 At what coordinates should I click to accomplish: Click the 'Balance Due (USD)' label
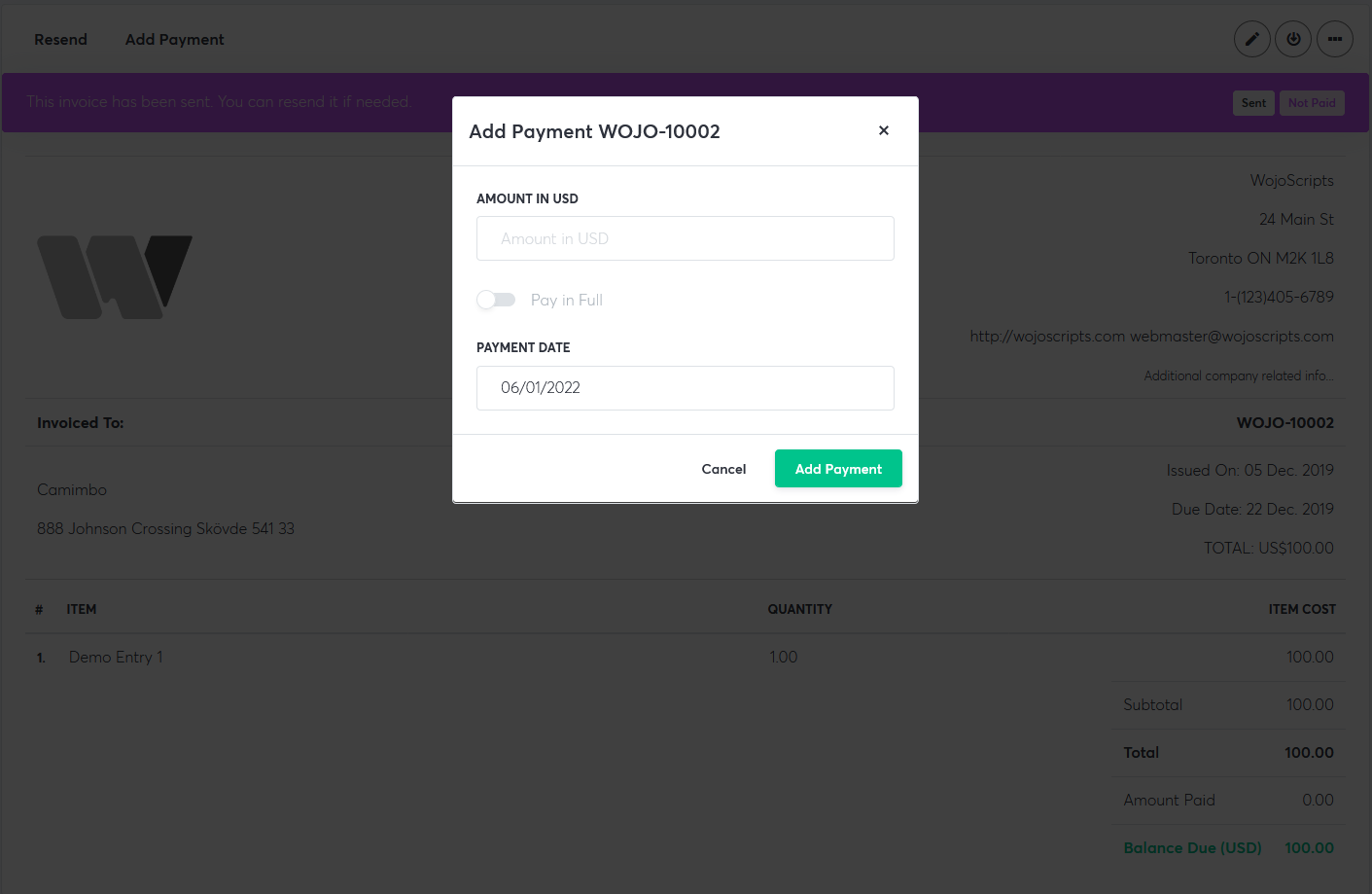point(1192,847)
